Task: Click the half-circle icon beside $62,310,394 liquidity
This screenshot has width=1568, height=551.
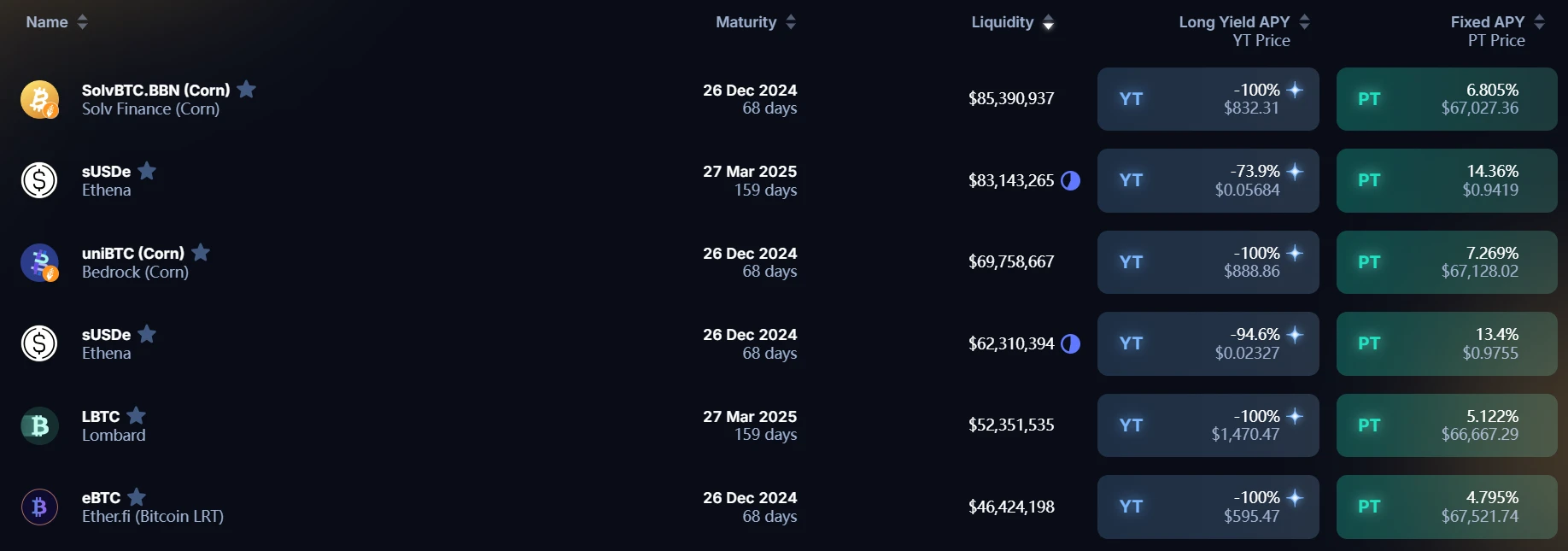Action: pos(1070,343)
